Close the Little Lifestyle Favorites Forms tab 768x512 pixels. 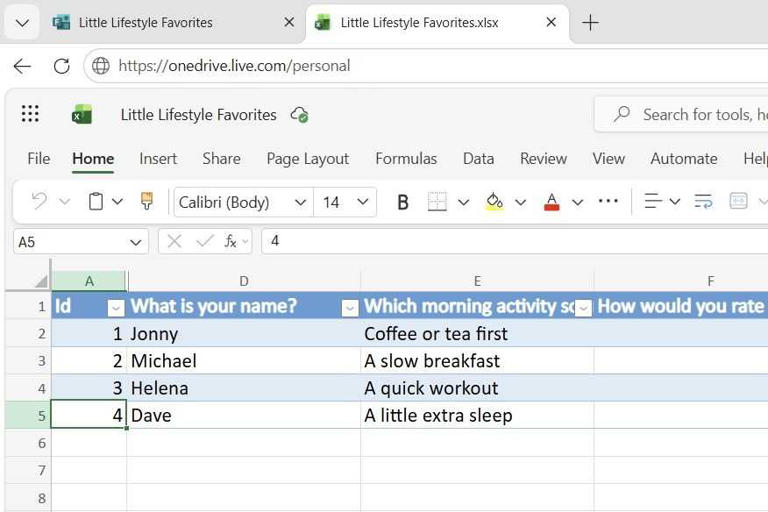pyautogui.click(x=289, y=22)
